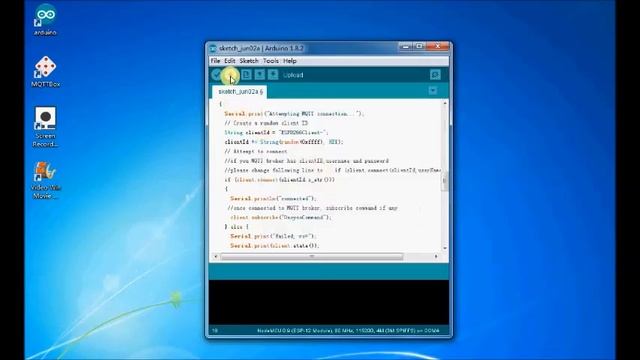Open the Tools menu

click(x=271, y=61)
